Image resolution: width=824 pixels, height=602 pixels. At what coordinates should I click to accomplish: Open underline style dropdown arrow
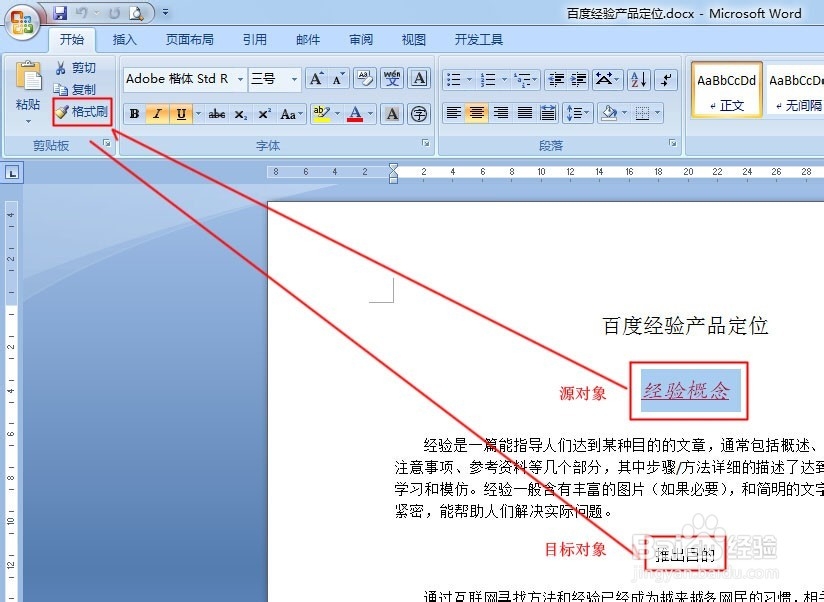coord(198,113)
